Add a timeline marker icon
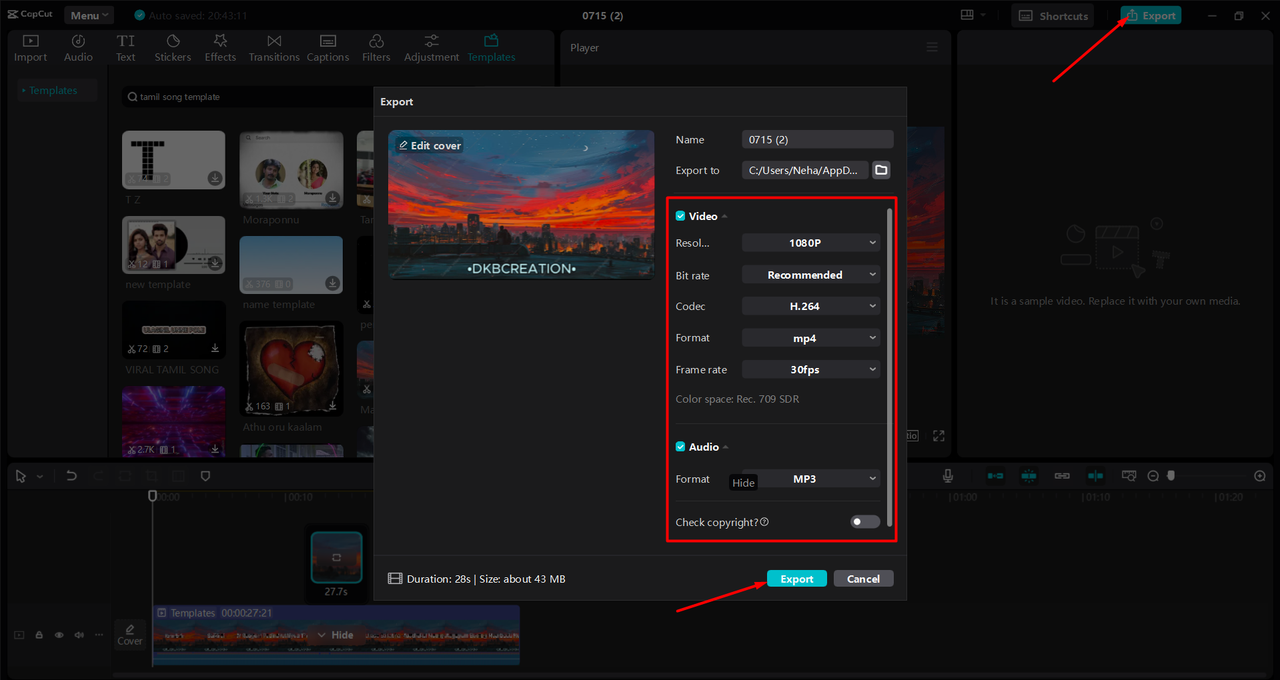Image resolution: width=1280 pixels, height=680 pixels. pyautogui.click(x=205, y=476)
